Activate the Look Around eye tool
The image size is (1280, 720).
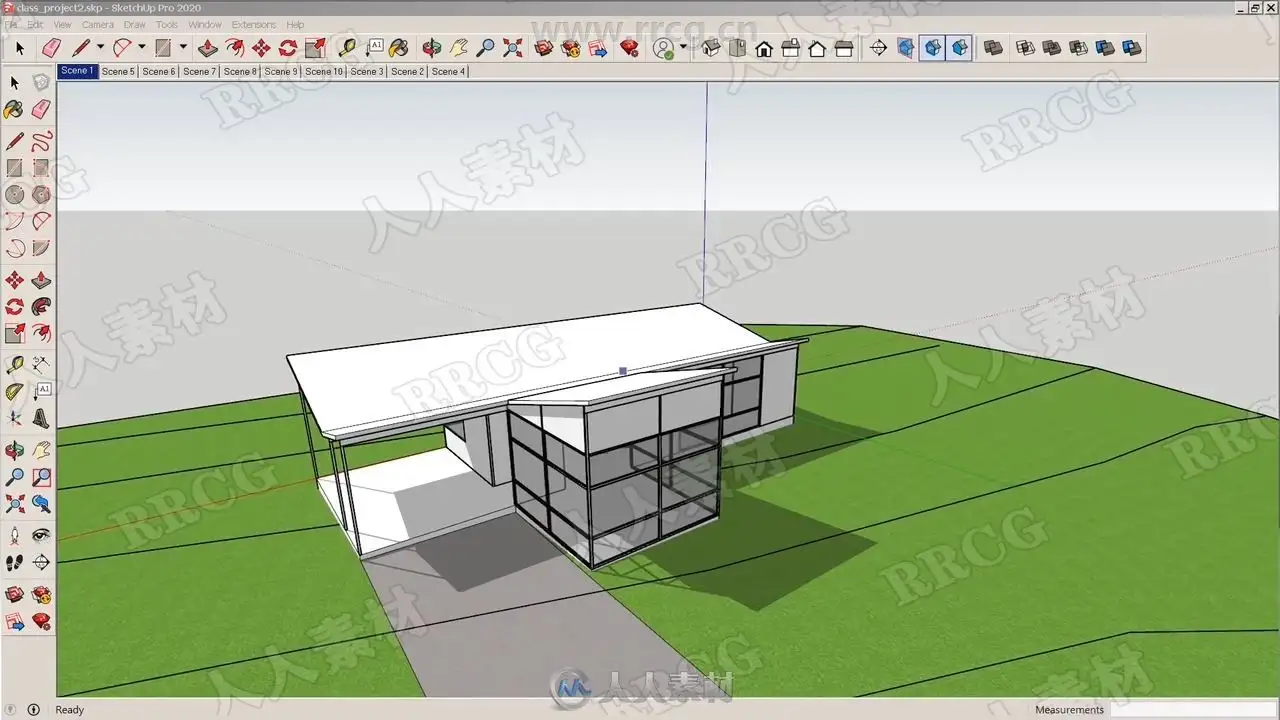click(x=41, y=535)
